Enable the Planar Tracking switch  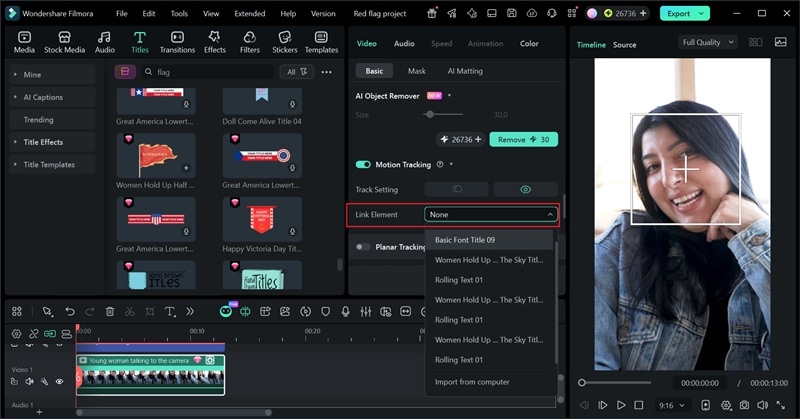pos(363,247)
